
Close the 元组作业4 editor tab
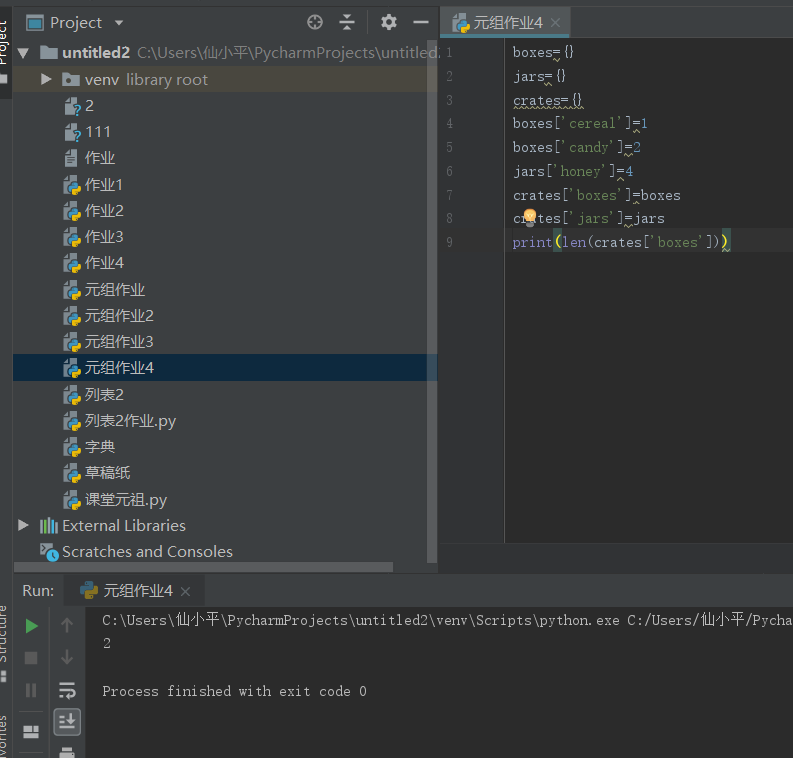click(x=555, y=23)
